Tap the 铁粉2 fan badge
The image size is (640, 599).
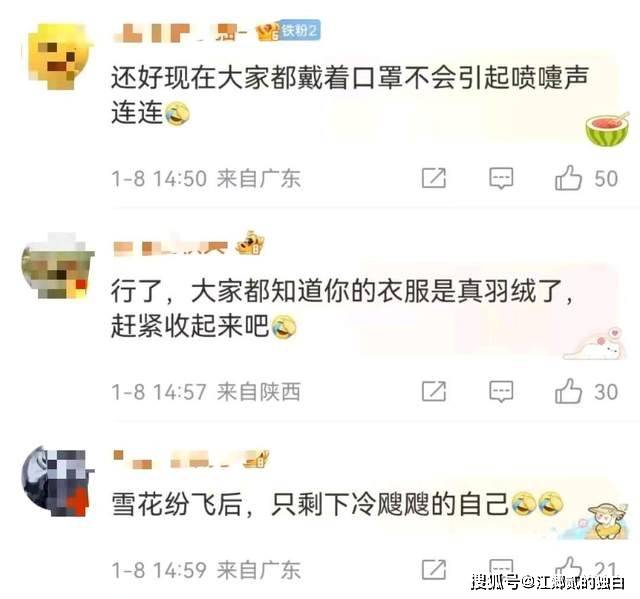point(299,31)
